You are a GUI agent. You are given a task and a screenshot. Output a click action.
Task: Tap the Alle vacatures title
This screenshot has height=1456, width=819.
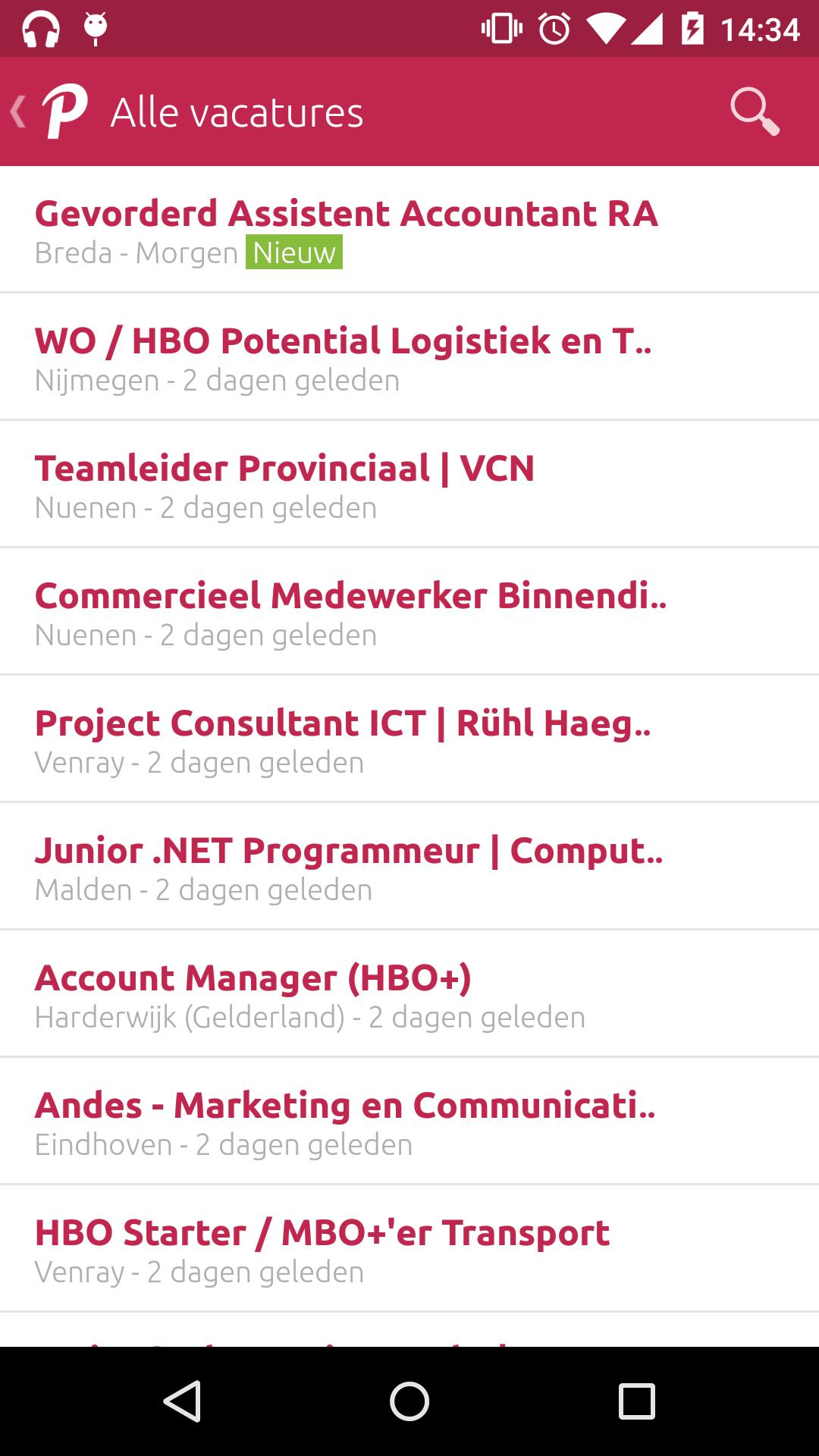(237, 111)
